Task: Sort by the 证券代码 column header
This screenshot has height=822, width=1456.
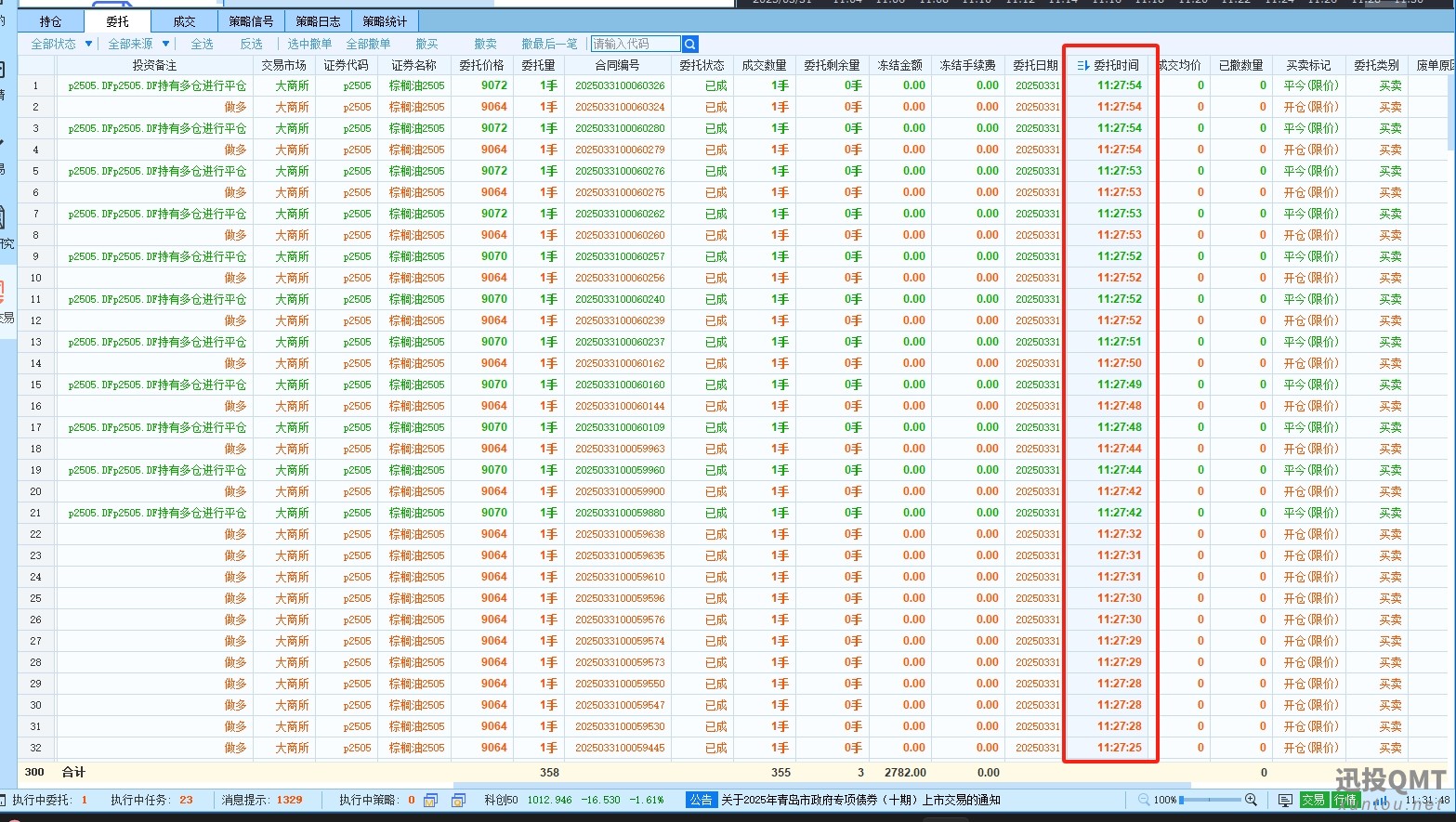Action: click(346, 65)
